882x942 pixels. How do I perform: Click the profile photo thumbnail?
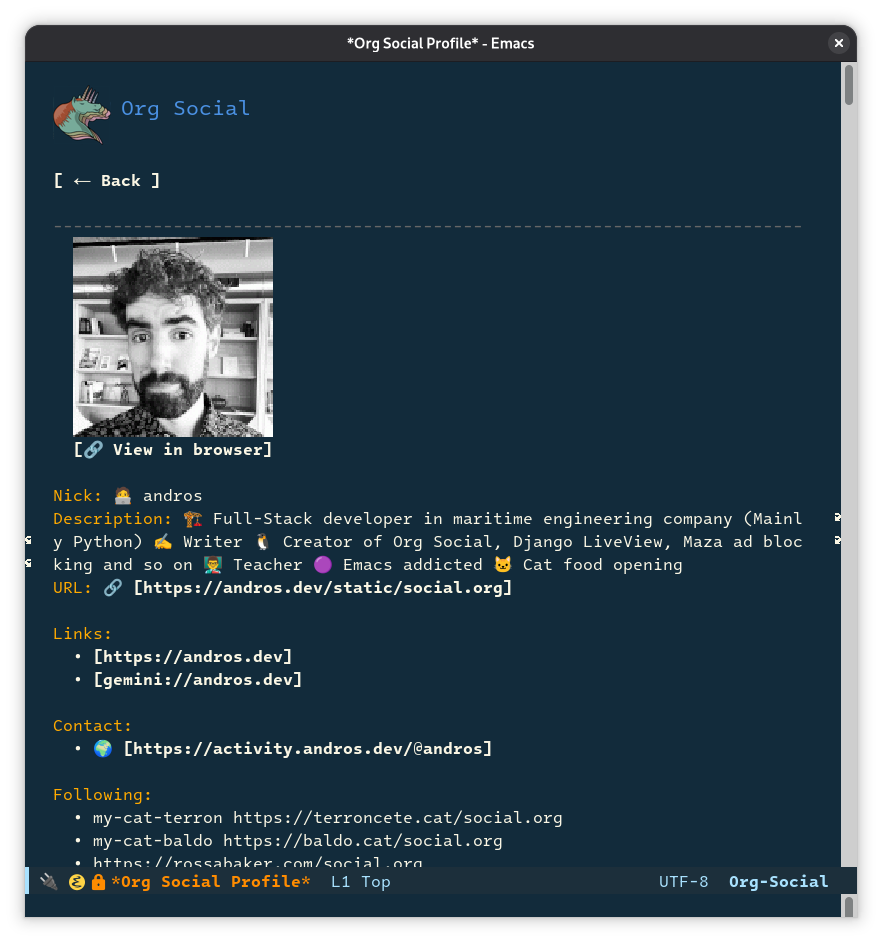(x=172, y=336)
